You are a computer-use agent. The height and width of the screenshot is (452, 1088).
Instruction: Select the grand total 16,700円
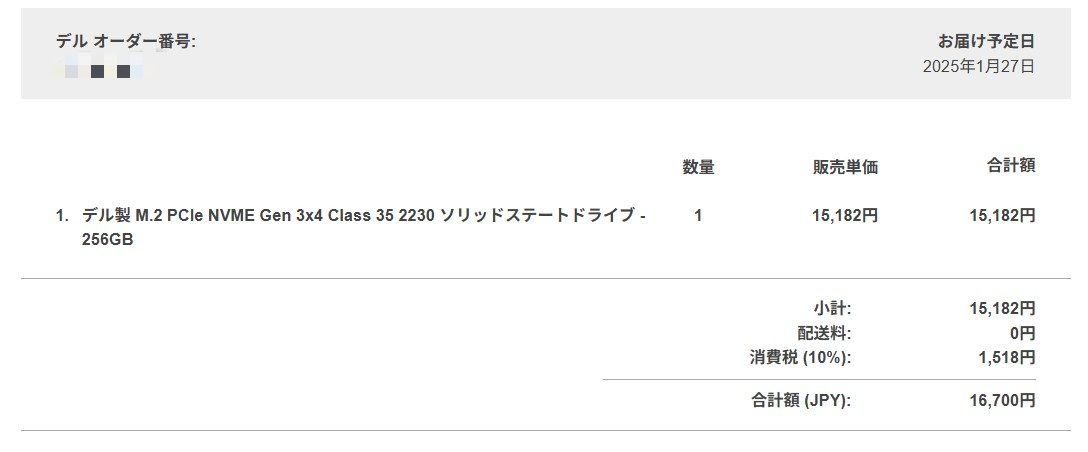1002,401
